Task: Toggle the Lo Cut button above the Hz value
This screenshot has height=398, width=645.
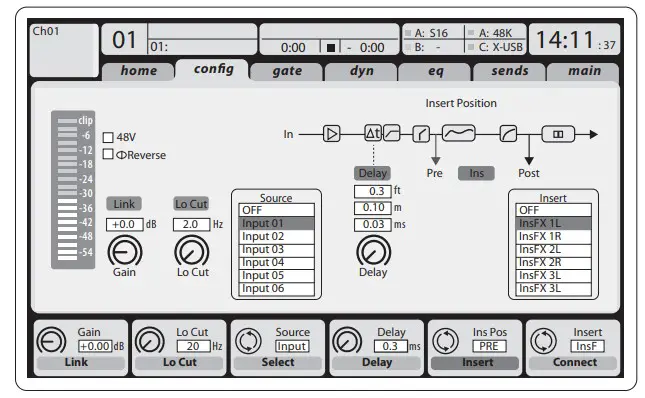Action: tap(191, 204)
